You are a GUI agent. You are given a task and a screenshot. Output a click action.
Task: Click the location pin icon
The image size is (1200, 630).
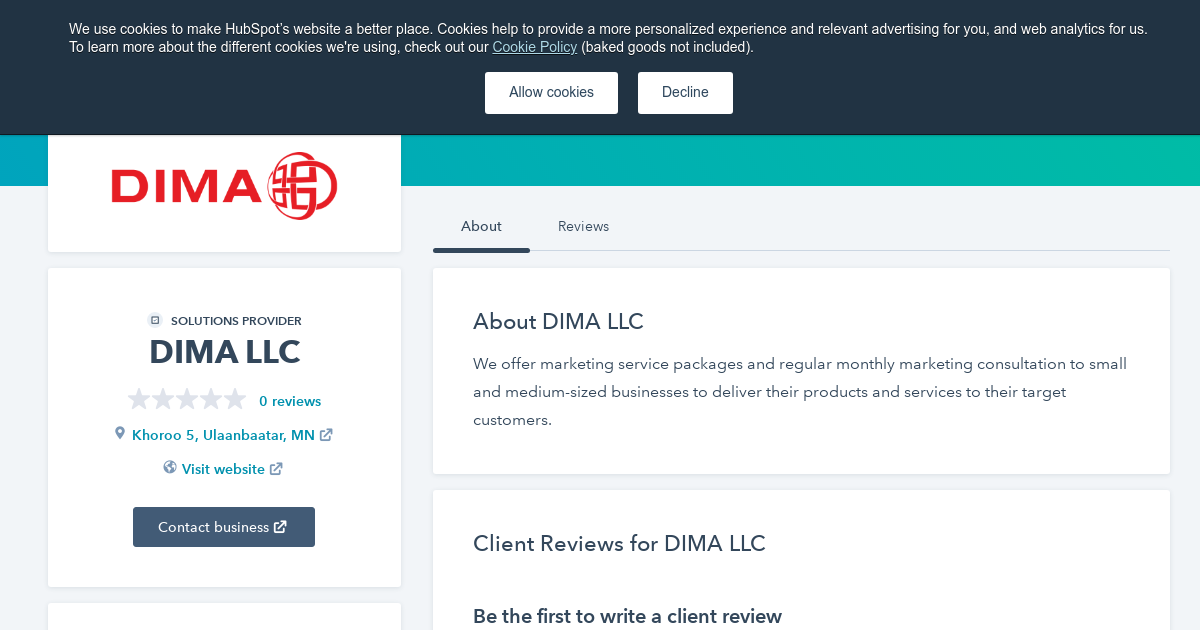click(120, 433)
